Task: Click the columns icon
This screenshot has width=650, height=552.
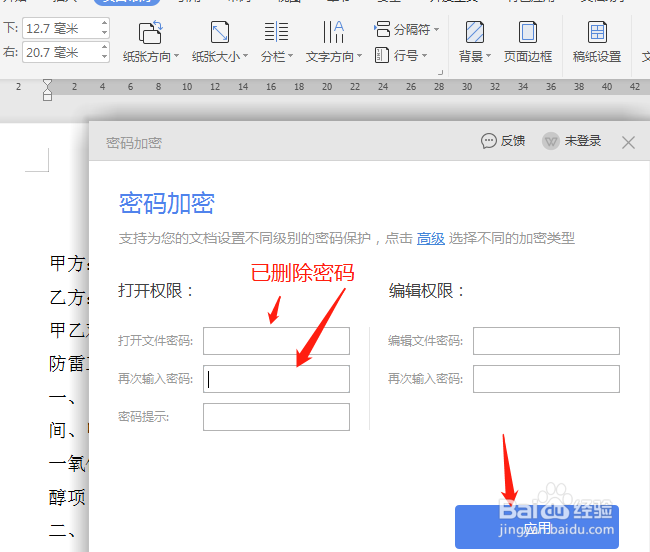Action: click(276, 32)
